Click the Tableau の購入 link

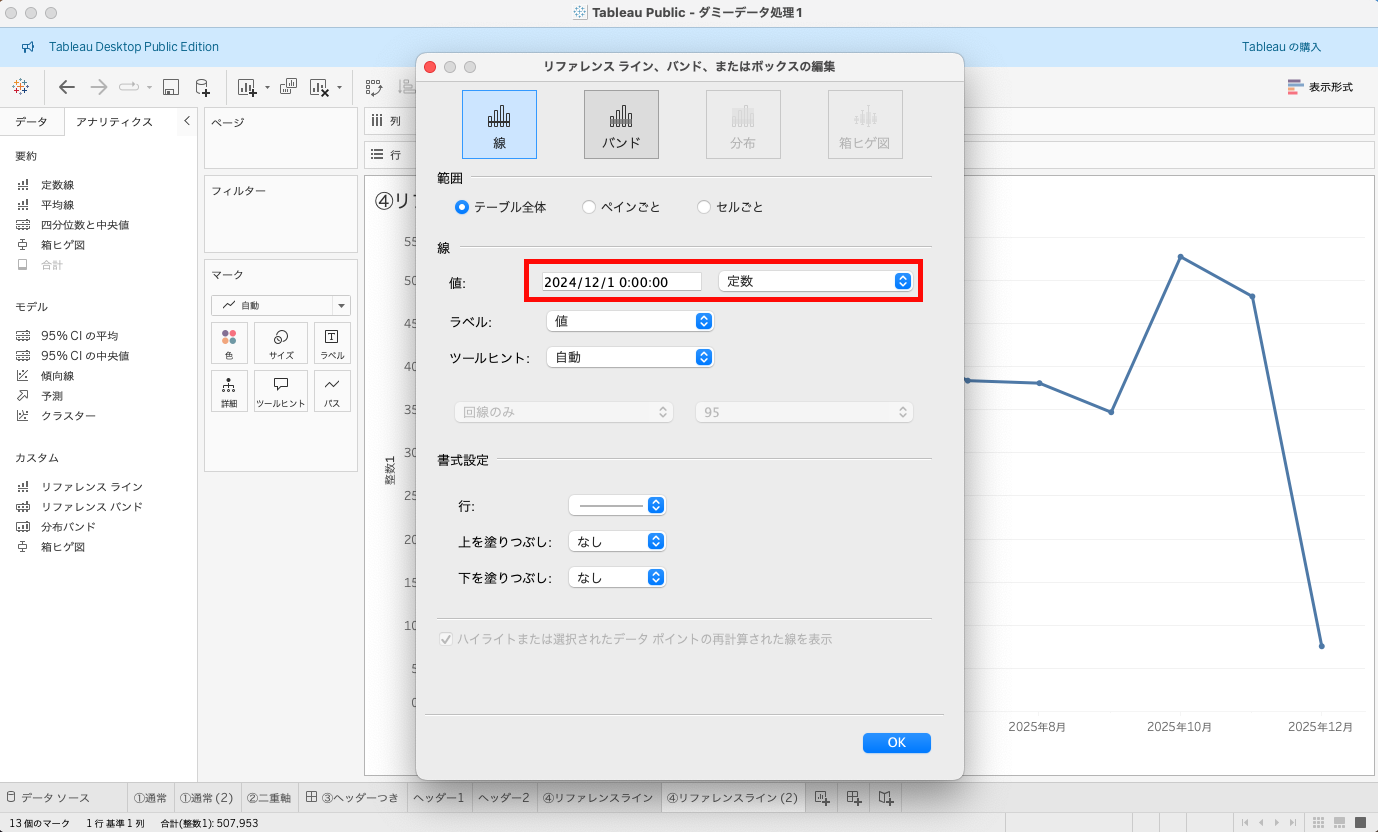pos(1281,47)
